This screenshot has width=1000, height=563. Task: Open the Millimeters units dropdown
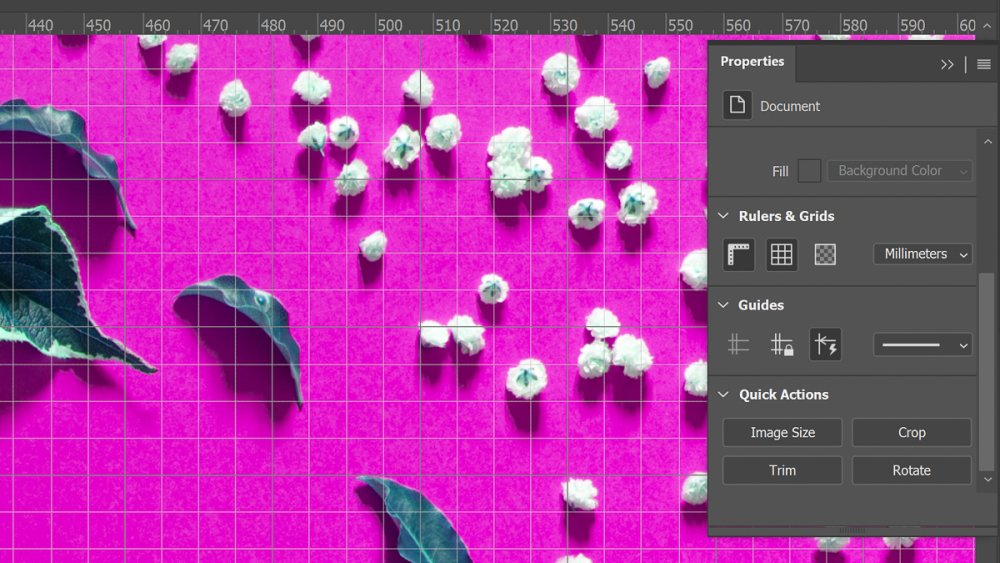[923, 254]
